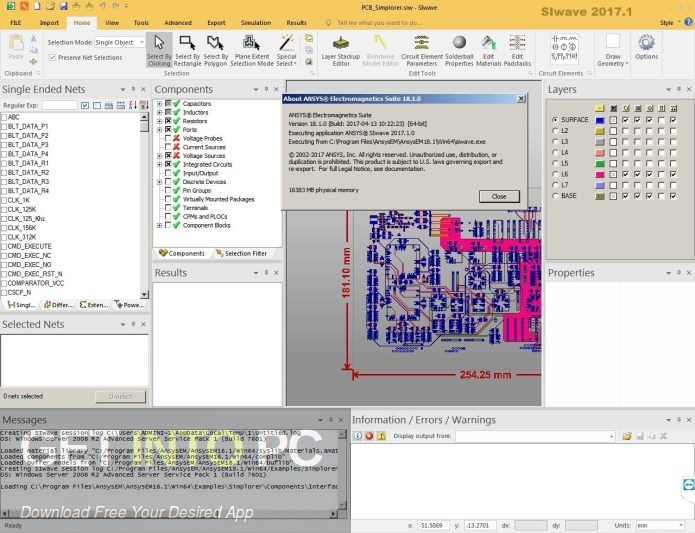The width and height of the screenshot is (695, 533).
Task: Click the SURFACE layer blue color swatch
Action: coord(600,120)
